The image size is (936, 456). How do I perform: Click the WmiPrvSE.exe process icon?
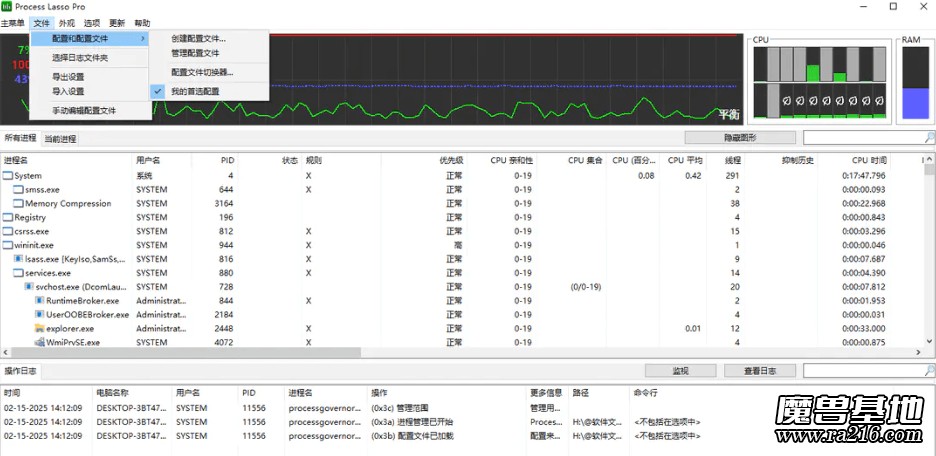[39, 342]
